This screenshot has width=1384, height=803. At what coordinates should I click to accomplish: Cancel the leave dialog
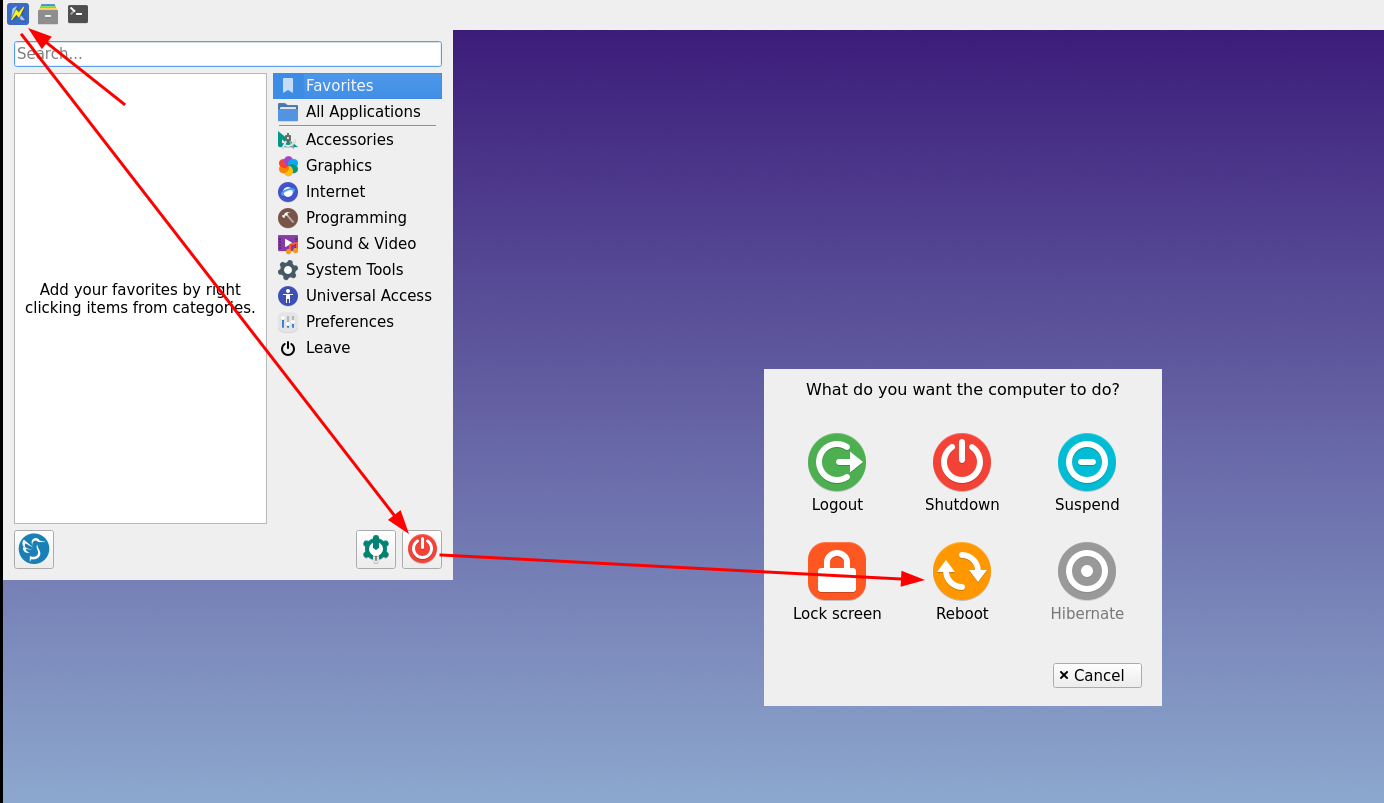click(1096, 676)
